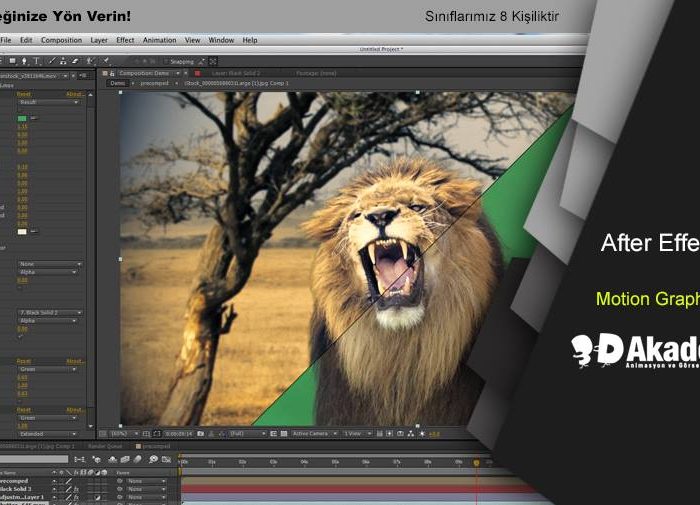This screenshot has width=700, height=505.
Task: Toggle adjustment layer switch on Adjustm..Layer 1
Action: click(x=97, y=497)
